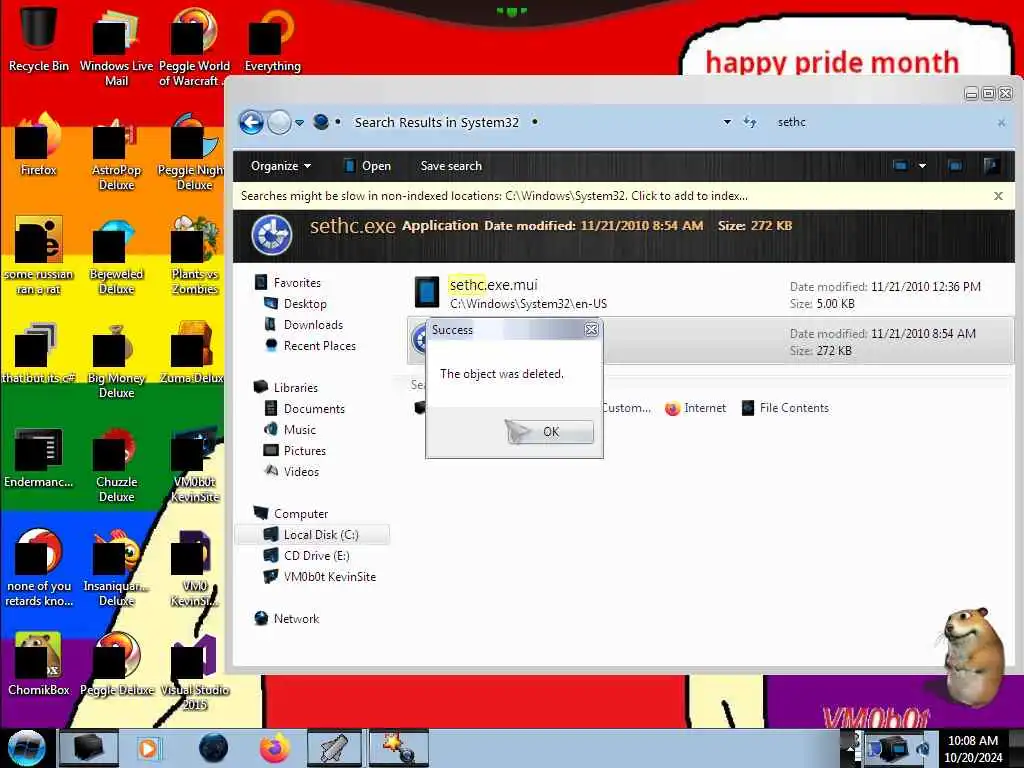
Task: Search again in Internet
Action: (696, 408)
